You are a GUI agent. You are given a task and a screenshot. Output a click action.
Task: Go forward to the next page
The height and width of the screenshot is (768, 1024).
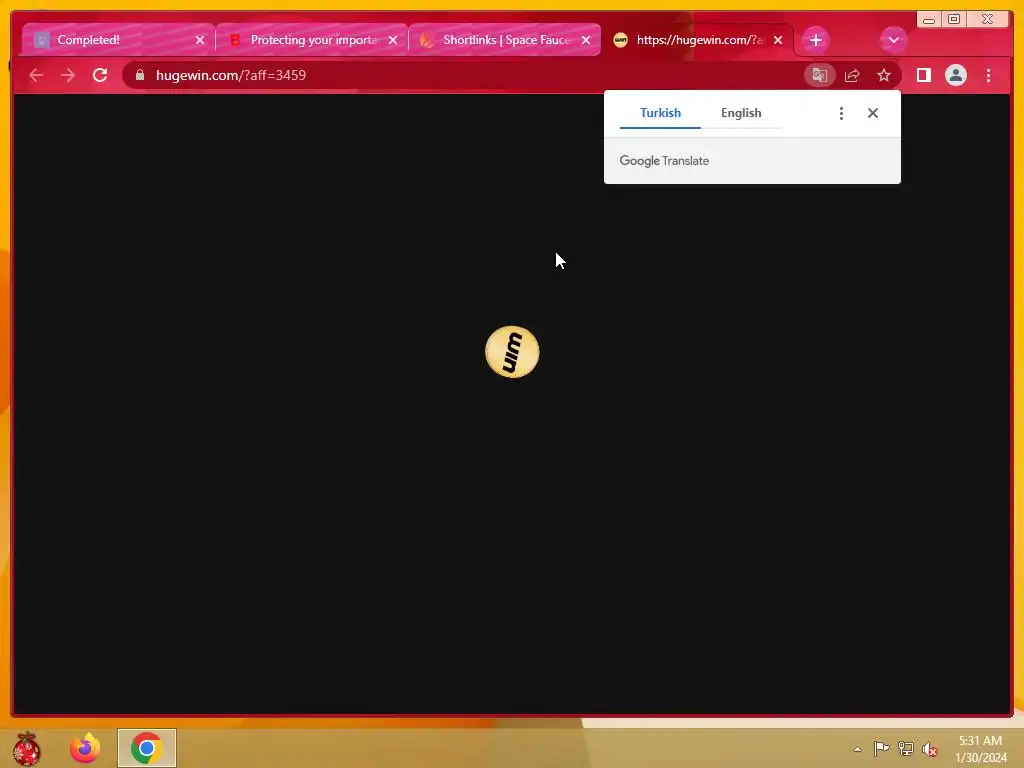(x=68, y=75)
